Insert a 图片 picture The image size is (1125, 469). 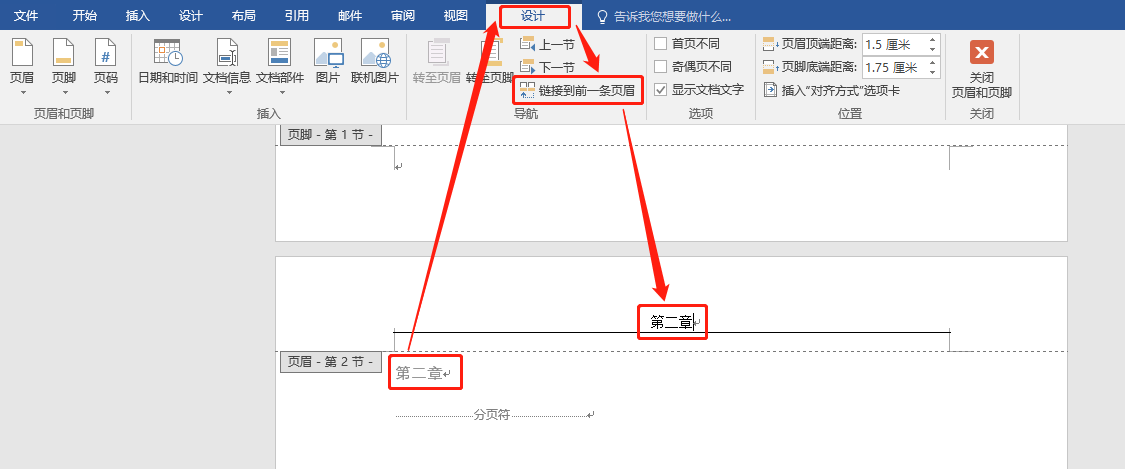coord(328,62)
